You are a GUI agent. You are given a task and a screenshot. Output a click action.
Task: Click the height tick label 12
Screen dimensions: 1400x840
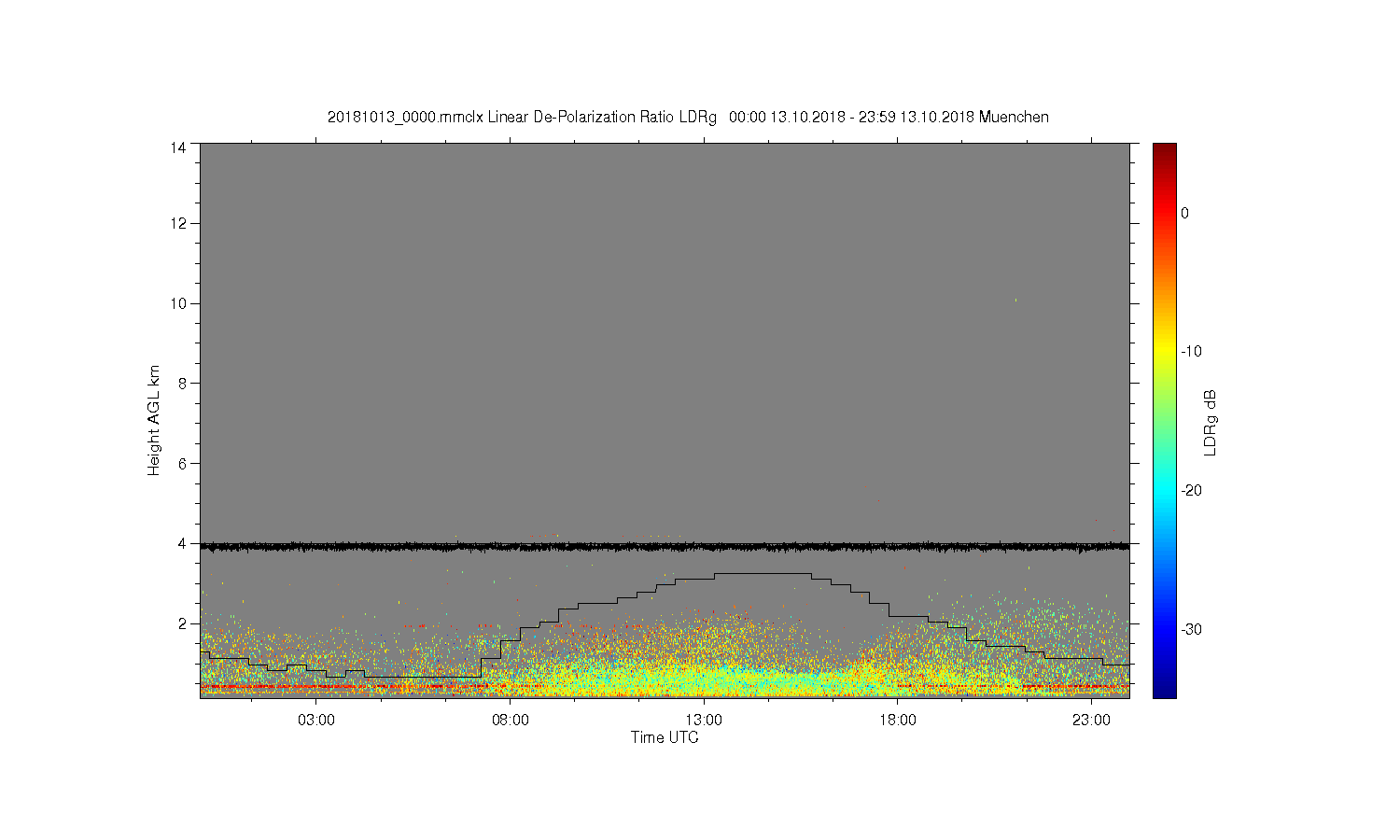coord(178,223)
